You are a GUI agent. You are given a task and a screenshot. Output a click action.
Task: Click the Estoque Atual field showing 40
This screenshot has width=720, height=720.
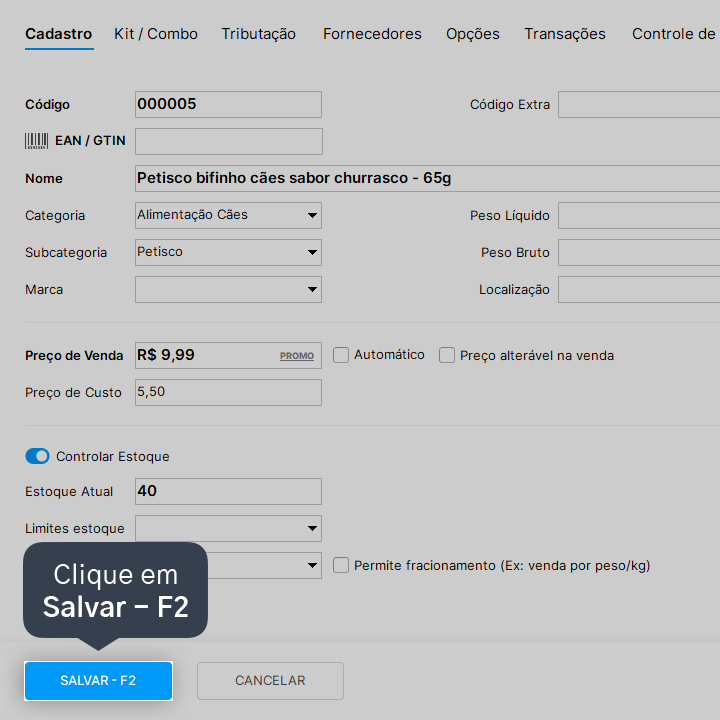[228, 491]
